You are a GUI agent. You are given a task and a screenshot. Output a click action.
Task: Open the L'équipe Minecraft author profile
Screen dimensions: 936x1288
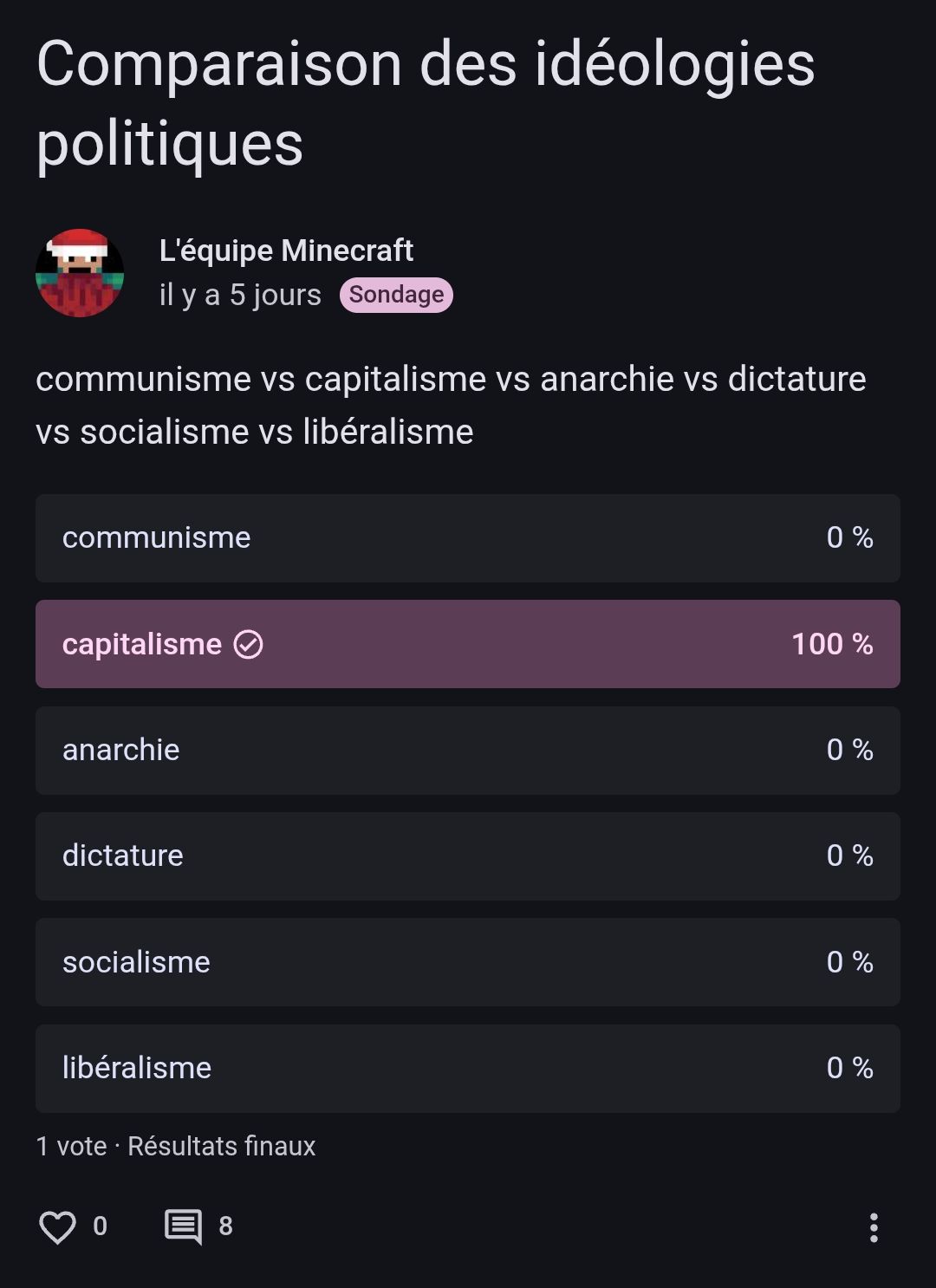286,250
